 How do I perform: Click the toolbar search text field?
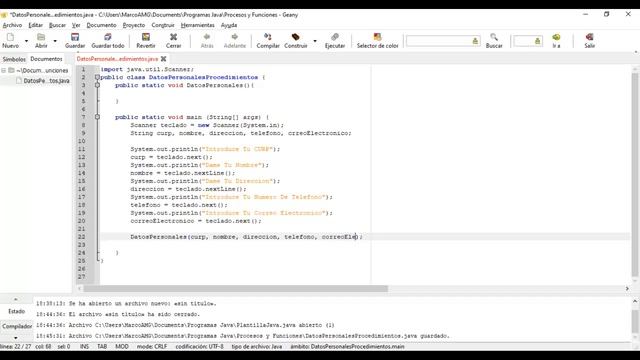[443, 41]
